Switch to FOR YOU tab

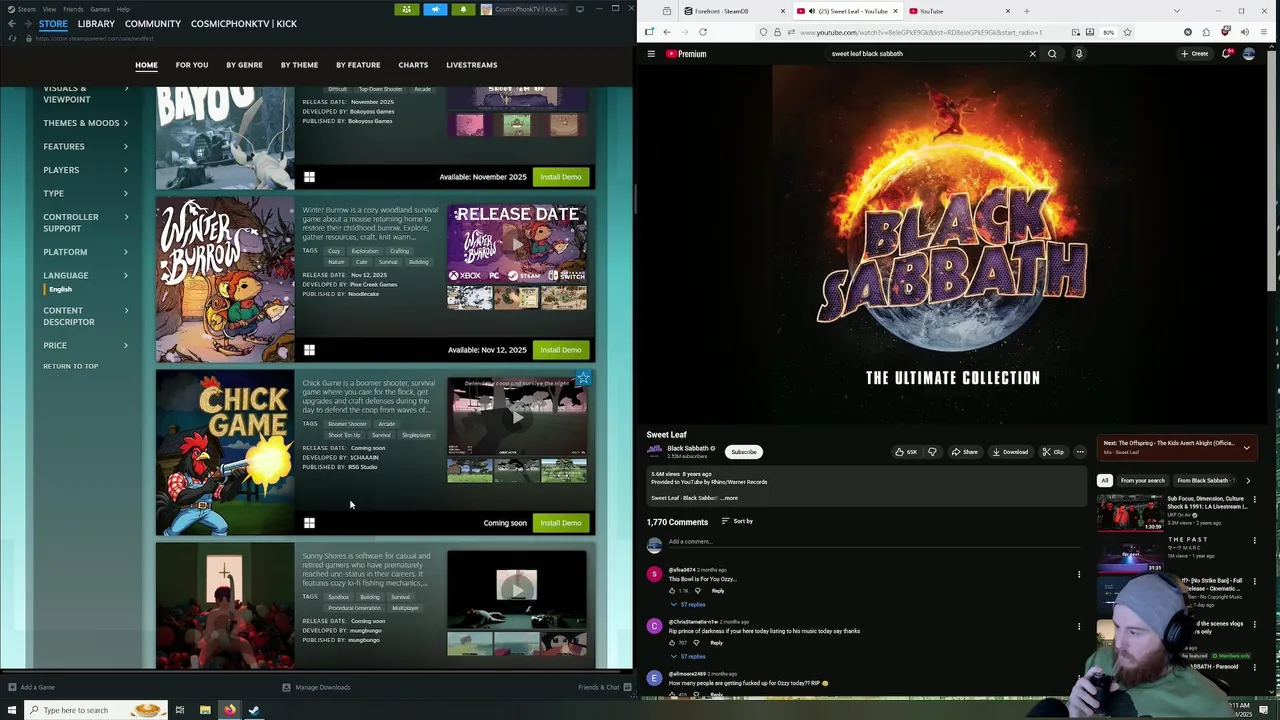coord(192,65)
